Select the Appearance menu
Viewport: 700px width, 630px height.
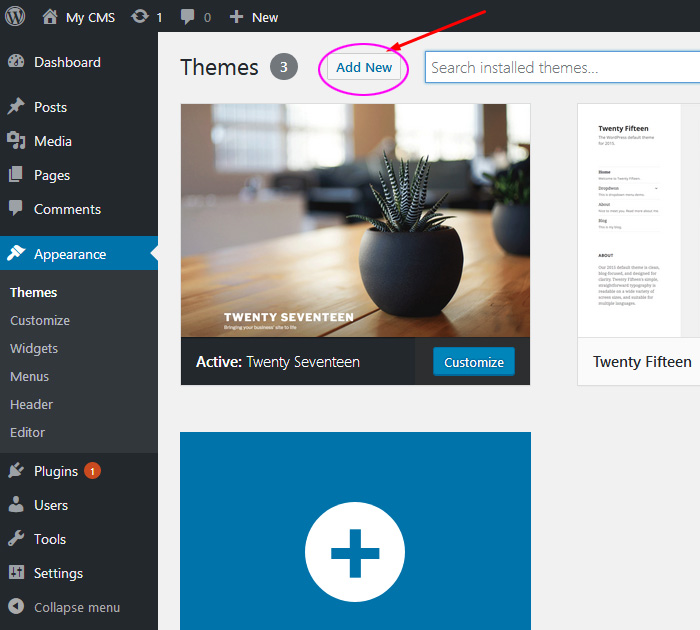pyautogui.click(x=70, y=254)
